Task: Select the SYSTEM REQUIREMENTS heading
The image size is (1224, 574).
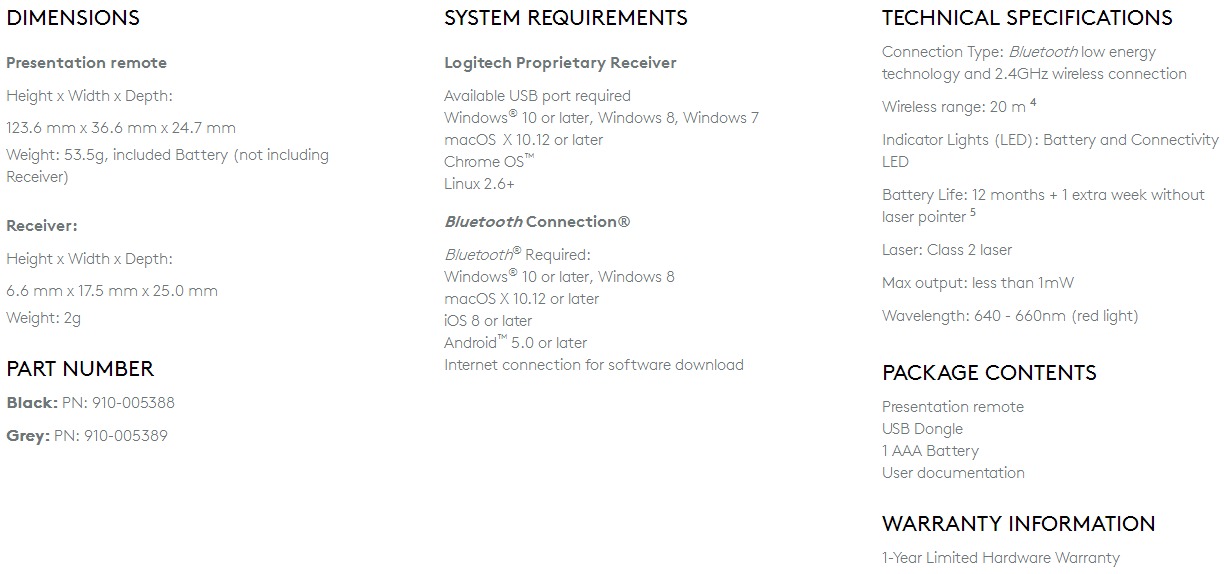Action: pyautogui.click(x=566, y=18)
